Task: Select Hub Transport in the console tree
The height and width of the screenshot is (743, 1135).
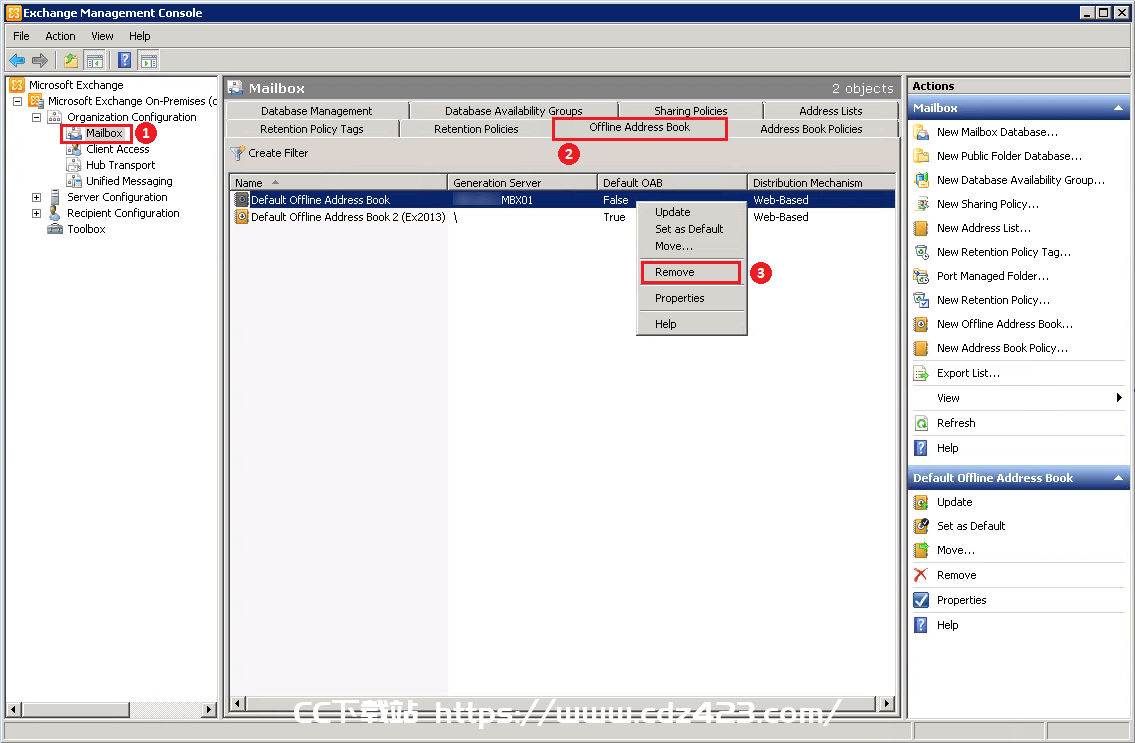Action: [x=120, y=165]
